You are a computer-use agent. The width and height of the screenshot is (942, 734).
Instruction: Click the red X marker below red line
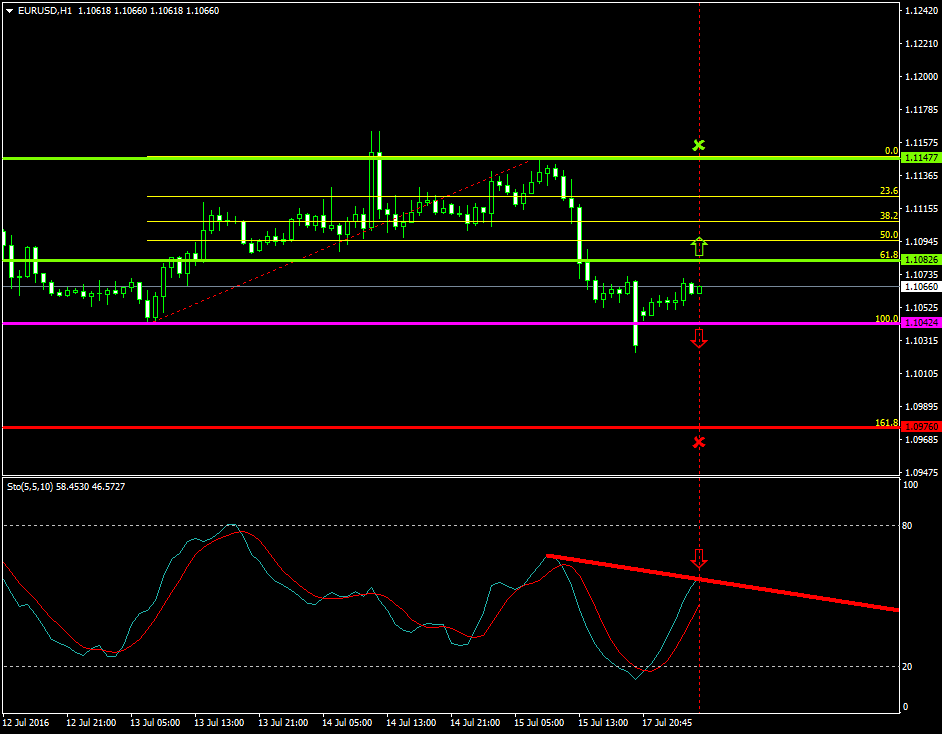(x=699, y=441)
